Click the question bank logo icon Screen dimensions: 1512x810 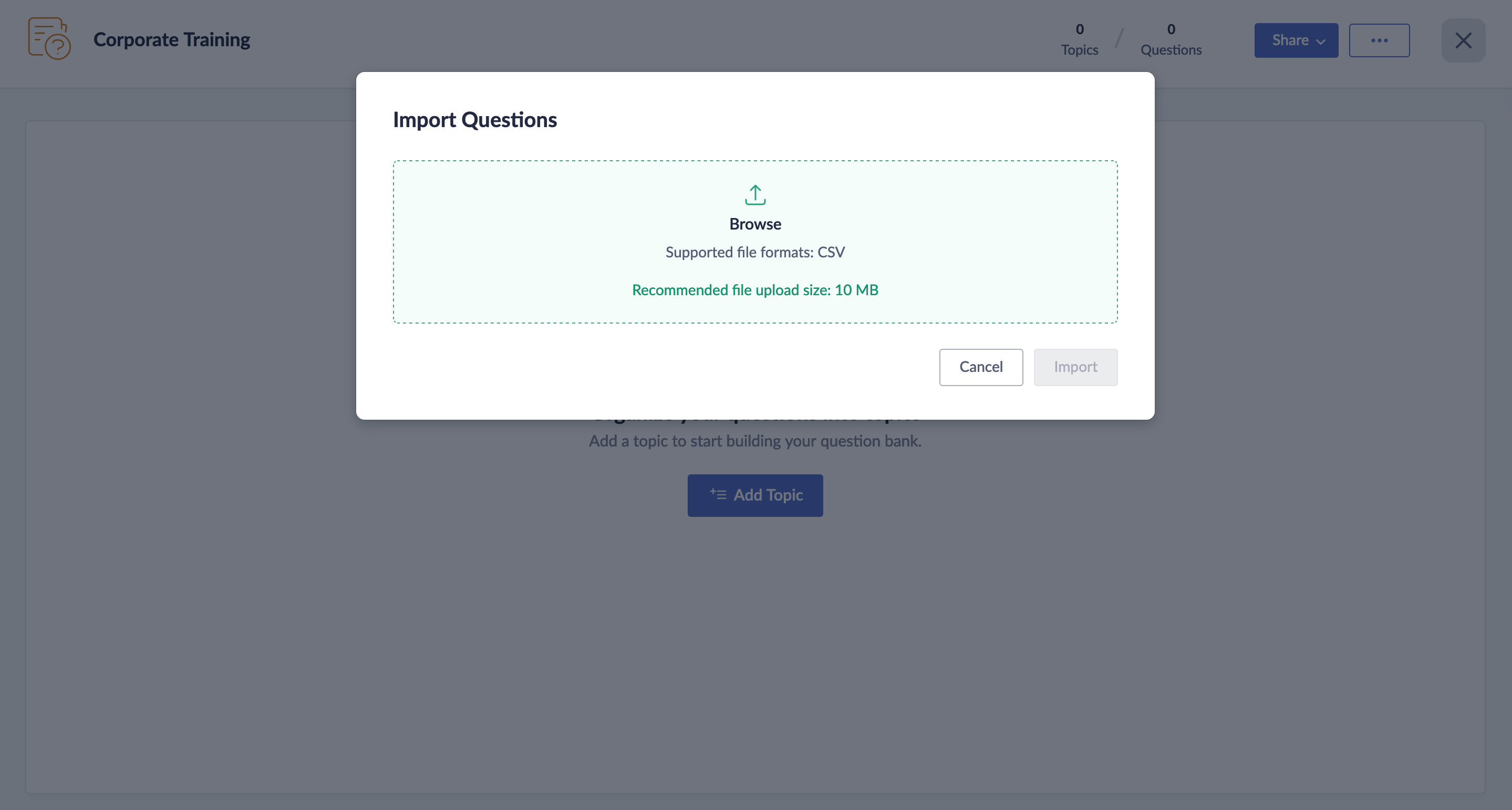pos(49,39)
